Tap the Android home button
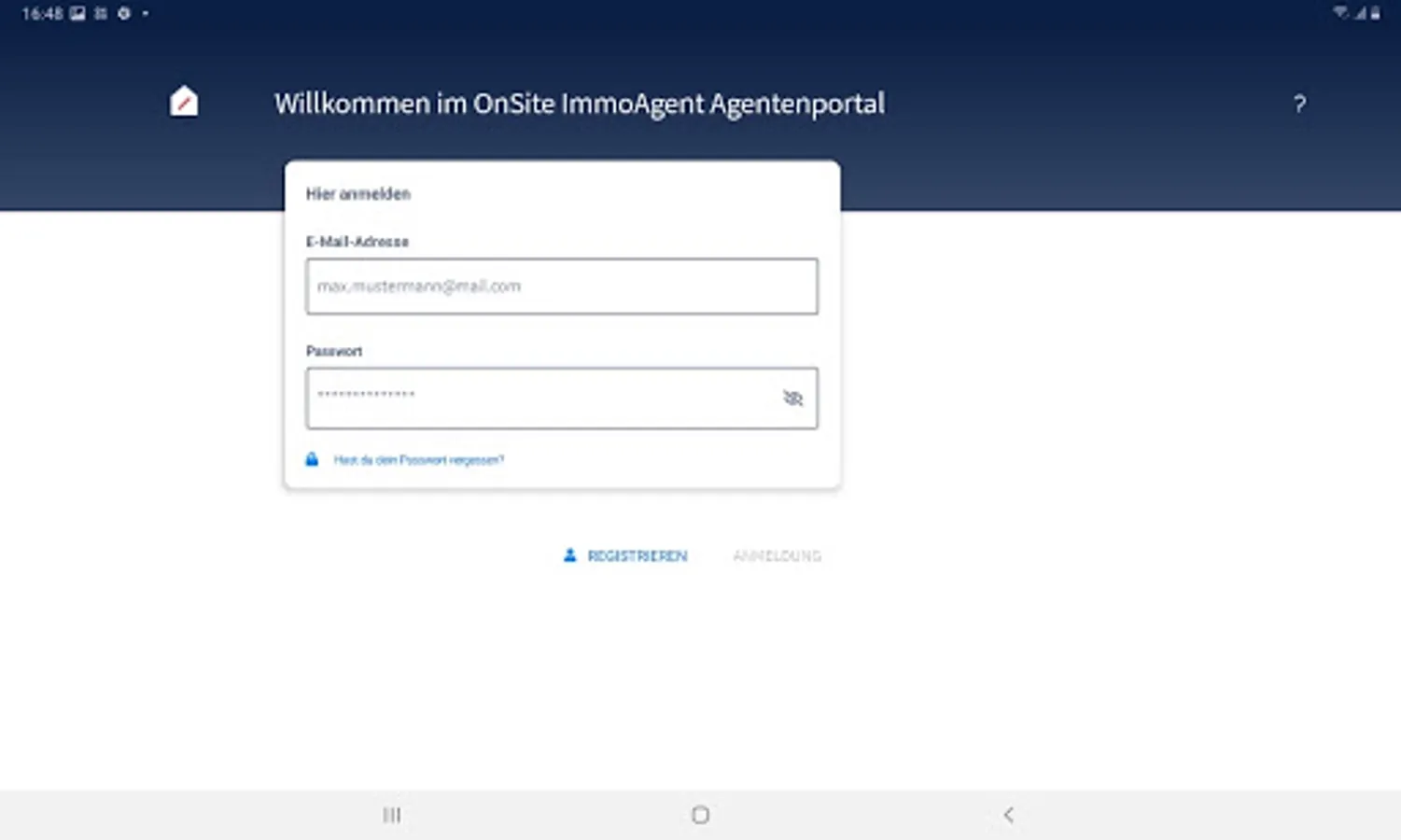This screenshot has width=1401, height=840. pyautogui.click(x=700, y=815)
